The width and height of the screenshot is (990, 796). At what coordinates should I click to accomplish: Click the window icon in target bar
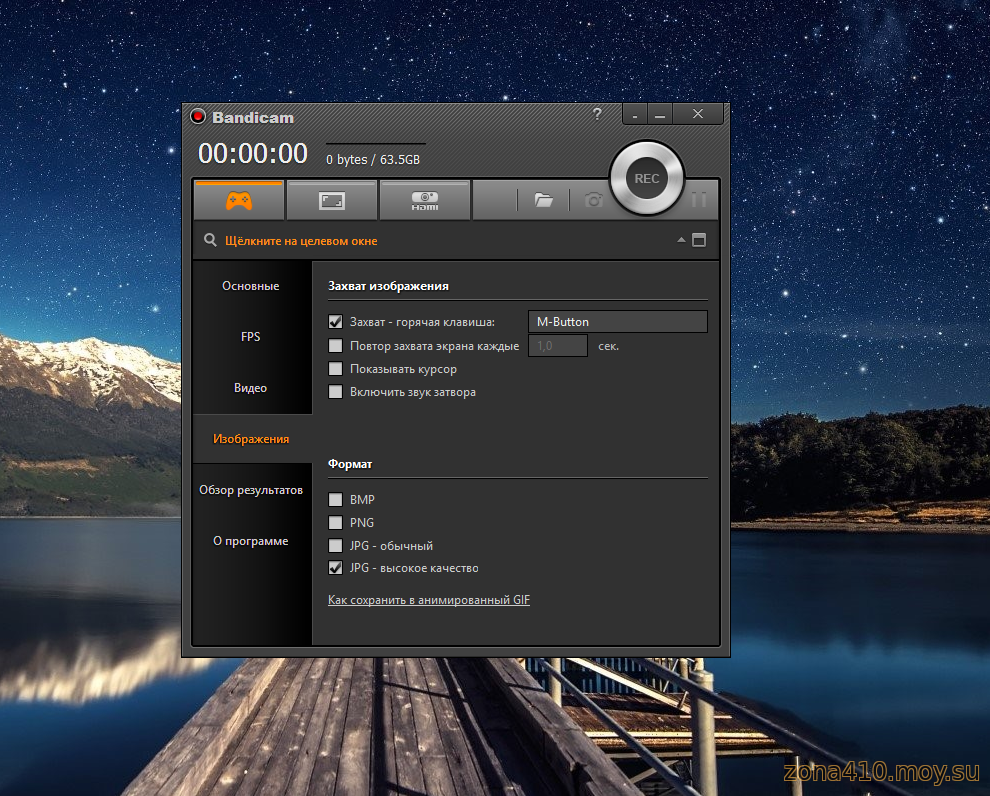click(x=698, y=240)
